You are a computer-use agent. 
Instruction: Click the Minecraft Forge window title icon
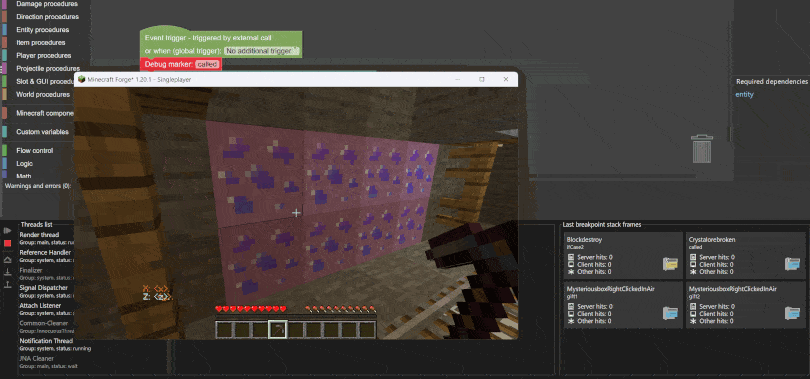click(81, 80)
